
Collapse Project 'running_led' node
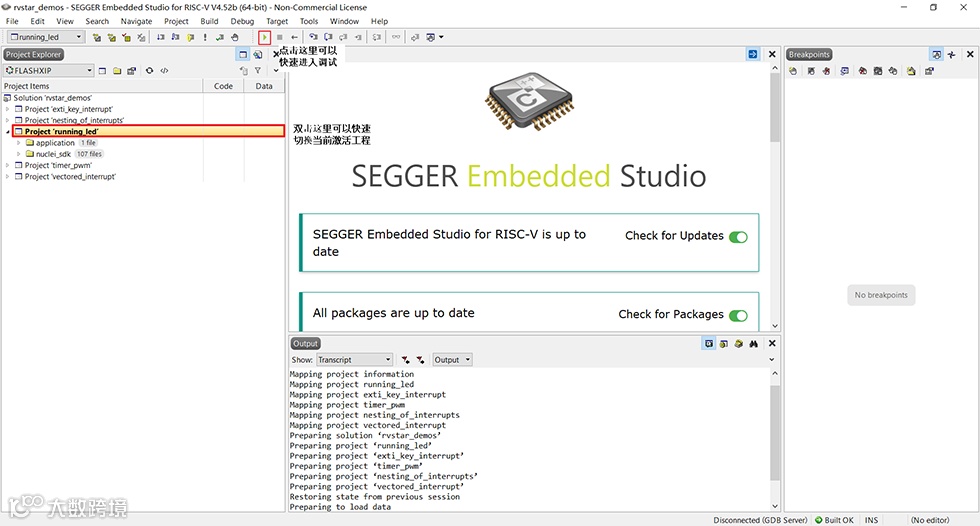[8, 132]
